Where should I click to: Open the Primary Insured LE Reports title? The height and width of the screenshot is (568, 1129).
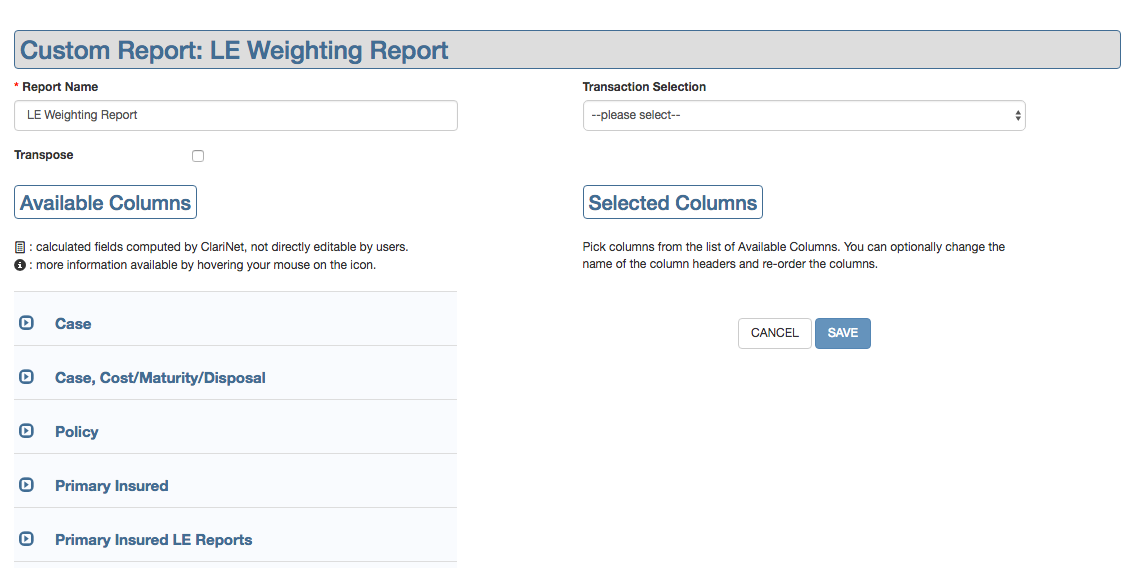(153, 540)
